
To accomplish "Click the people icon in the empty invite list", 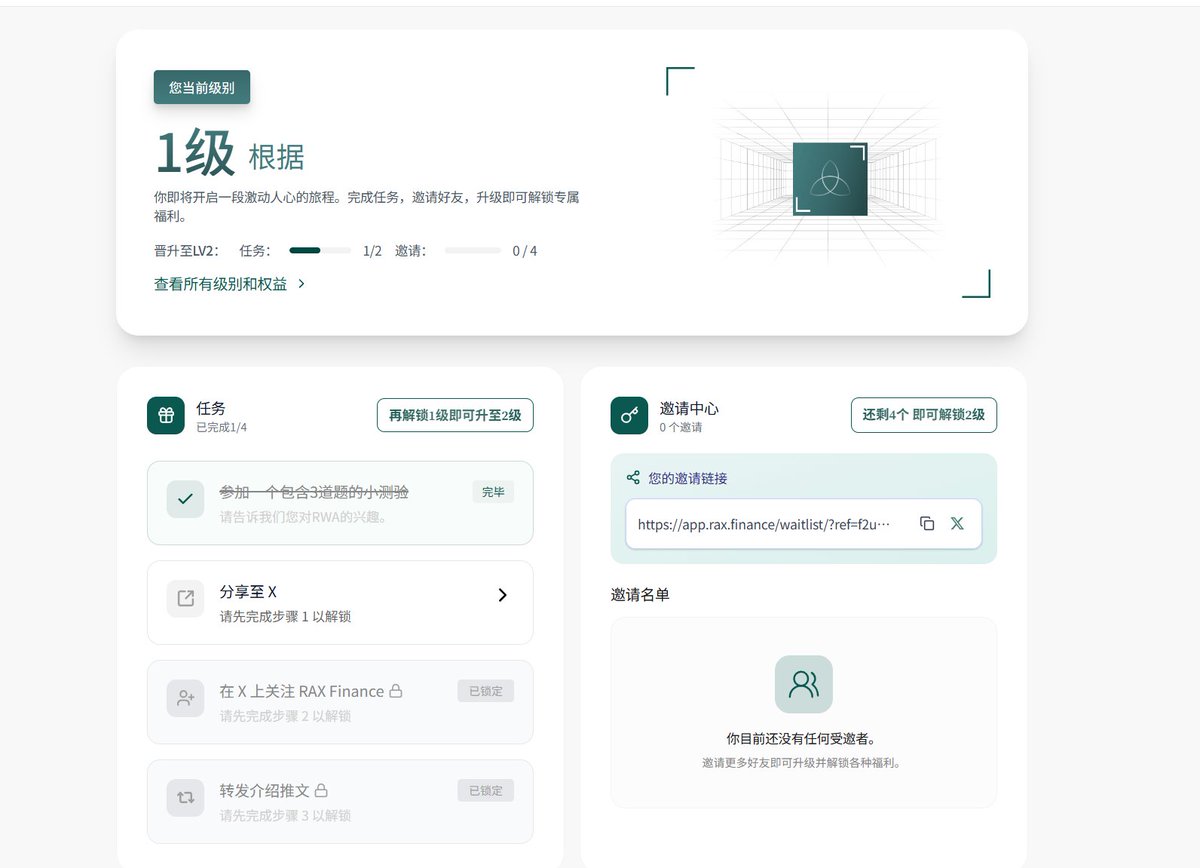I will [x=804, y=684].
